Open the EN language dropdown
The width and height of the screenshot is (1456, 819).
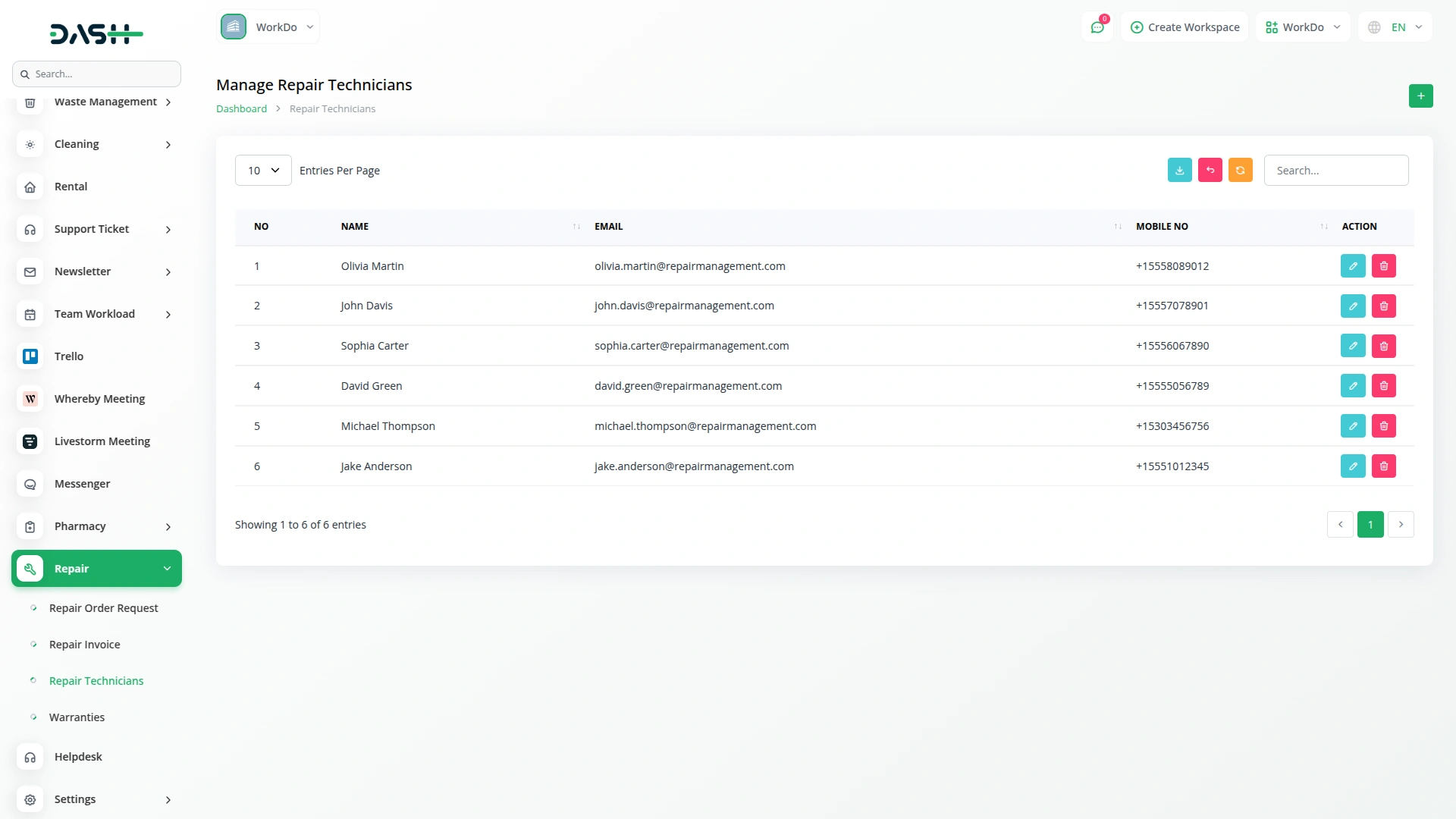coord(1395,27)
